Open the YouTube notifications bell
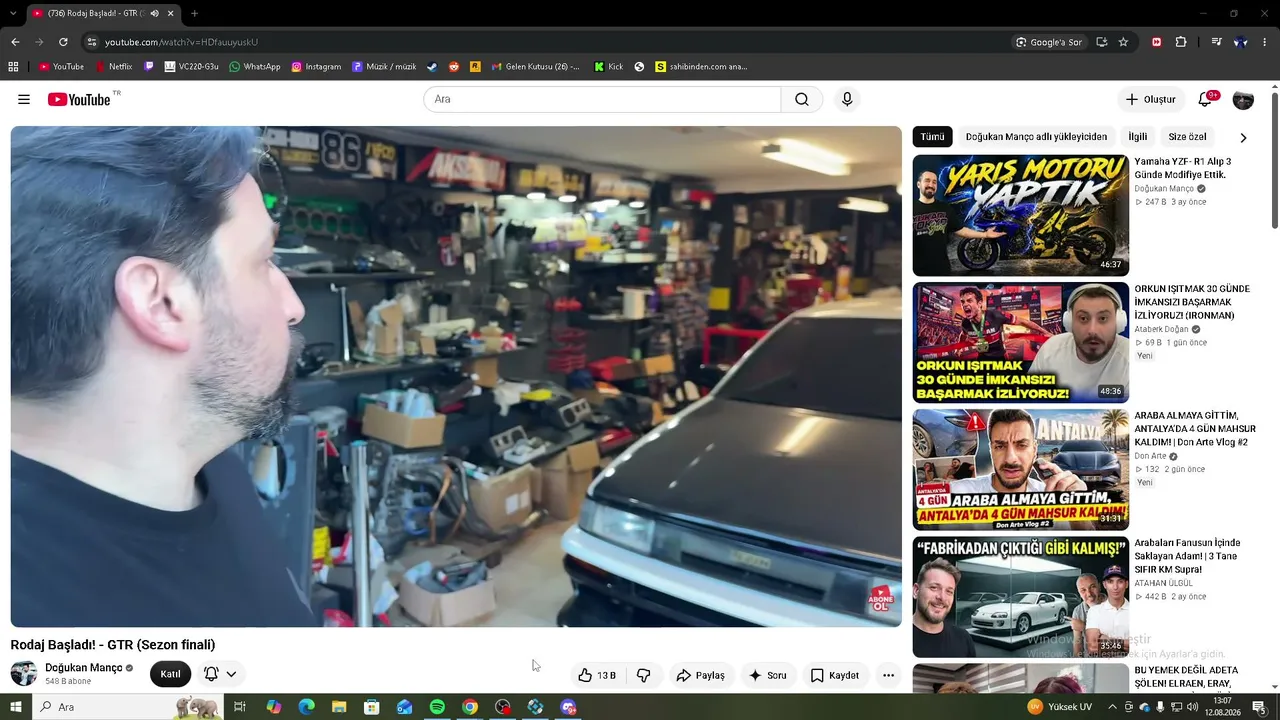Viewport: 1280px width, 720px height. click(x=1206, y=99)
